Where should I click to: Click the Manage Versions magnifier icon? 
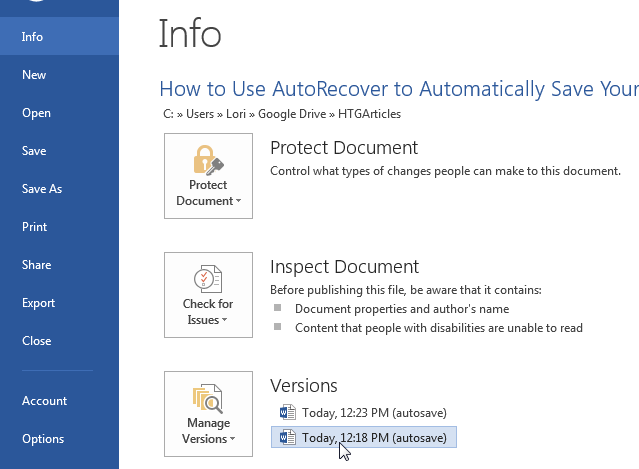click(208, 397)
